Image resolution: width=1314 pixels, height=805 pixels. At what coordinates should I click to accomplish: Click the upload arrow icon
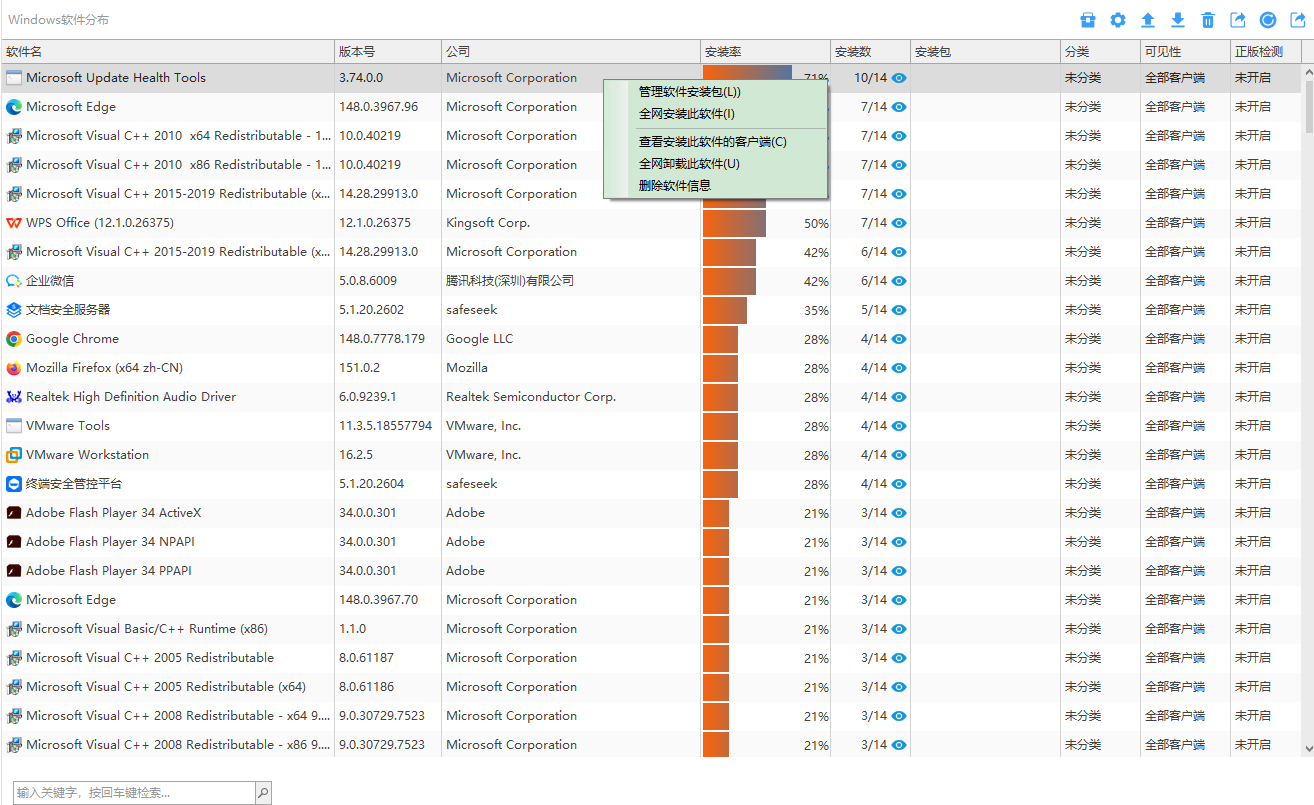pos(1148,20)
